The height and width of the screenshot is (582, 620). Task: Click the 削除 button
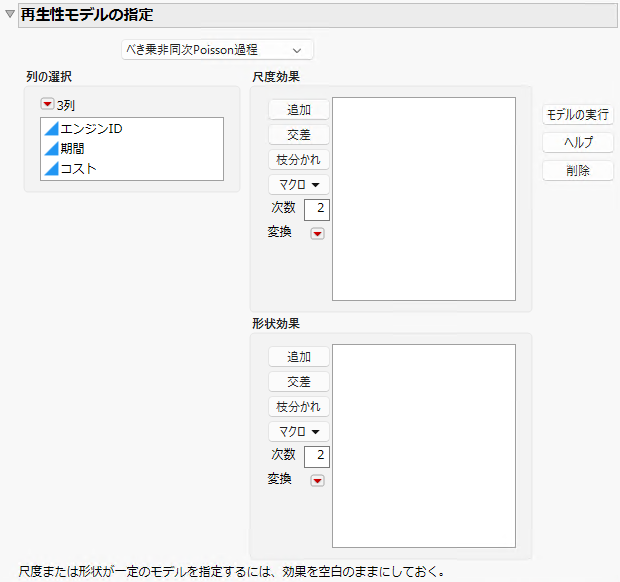point(578,170)
